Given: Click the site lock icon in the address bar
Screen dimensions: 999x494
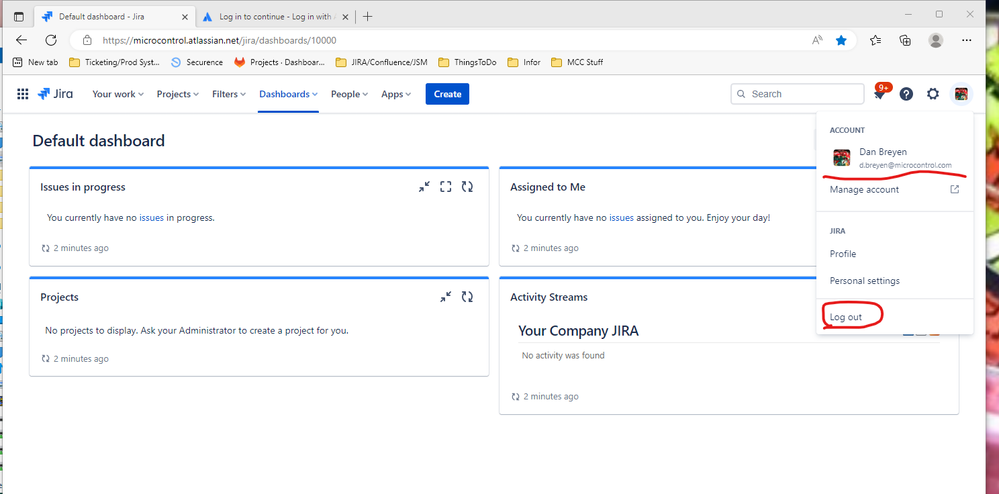Looking at the screenshot, I should coord(88,40).
